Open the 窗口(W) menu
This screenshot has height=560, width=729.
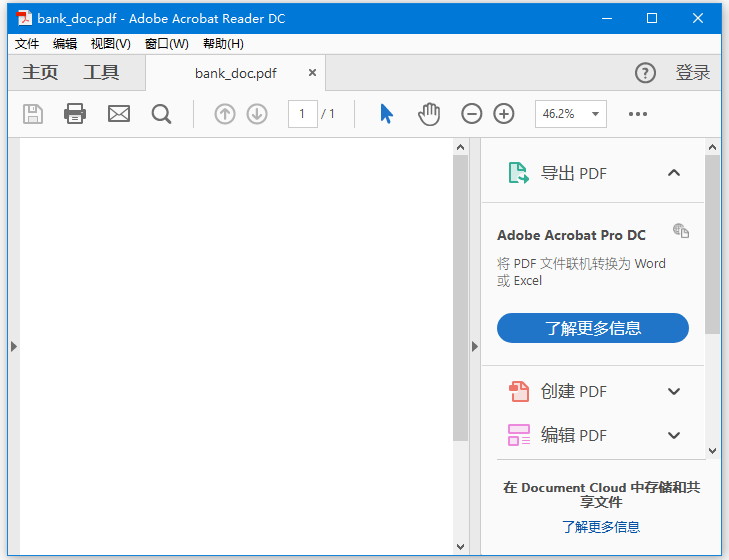coord(167,44)
